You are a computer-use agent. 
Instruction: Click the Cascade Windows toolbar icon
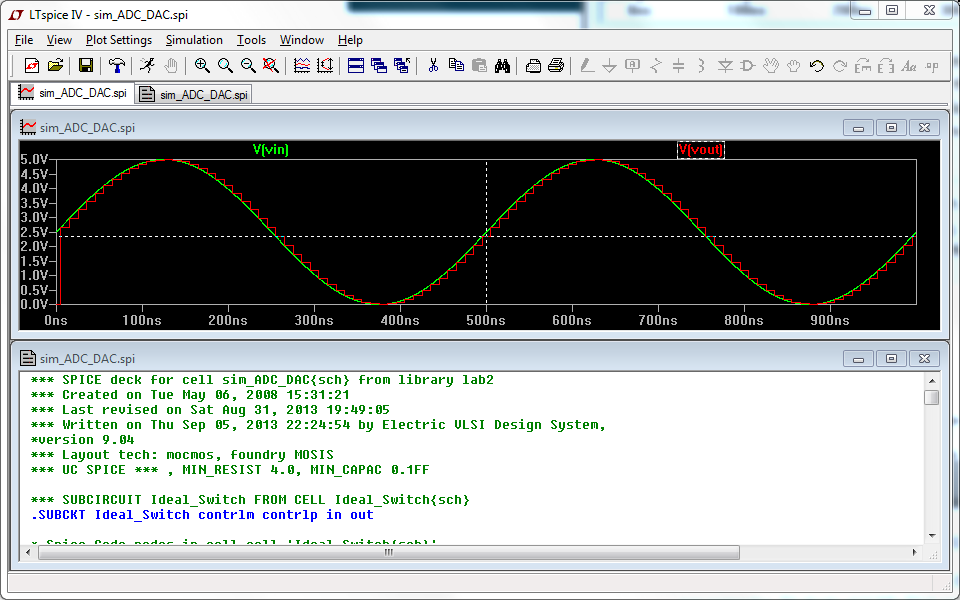(x=378, y=66)
